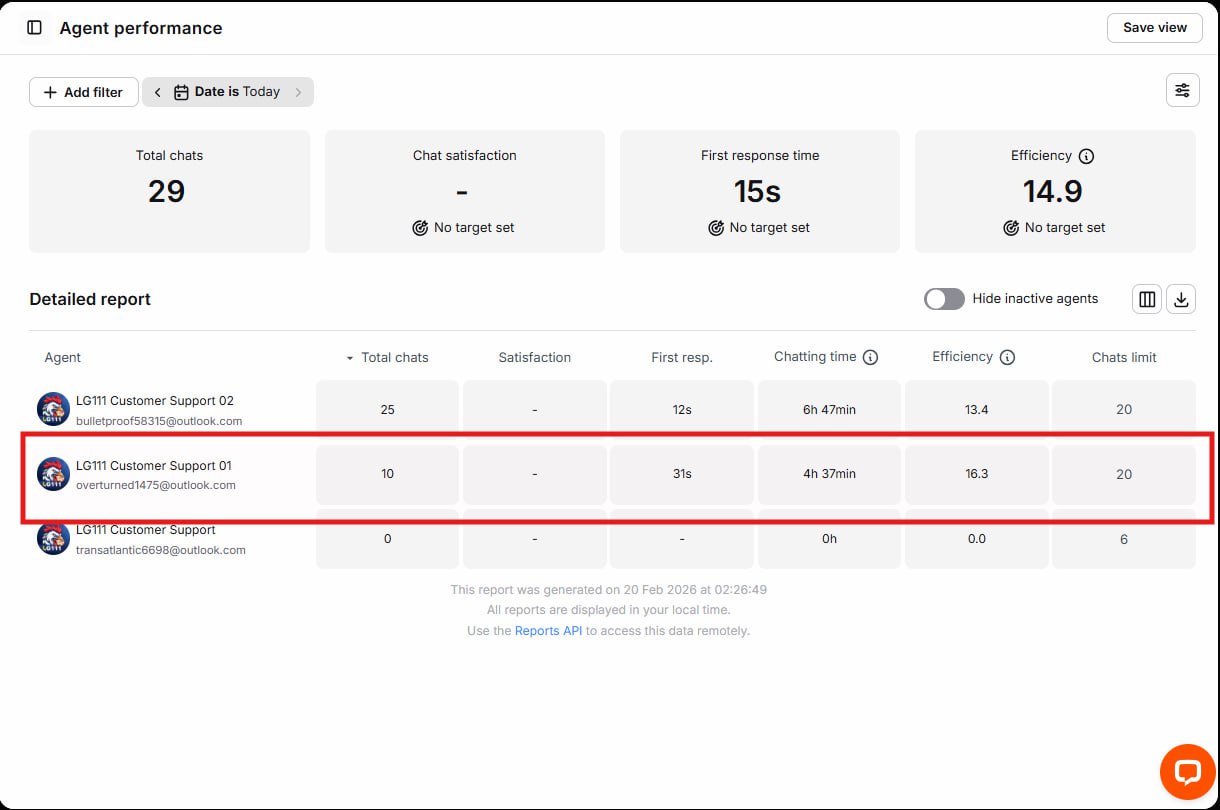Viewport: 1220px width, 810px height.
Task: Go to next date with right chevron
Action: click(298, 92)
